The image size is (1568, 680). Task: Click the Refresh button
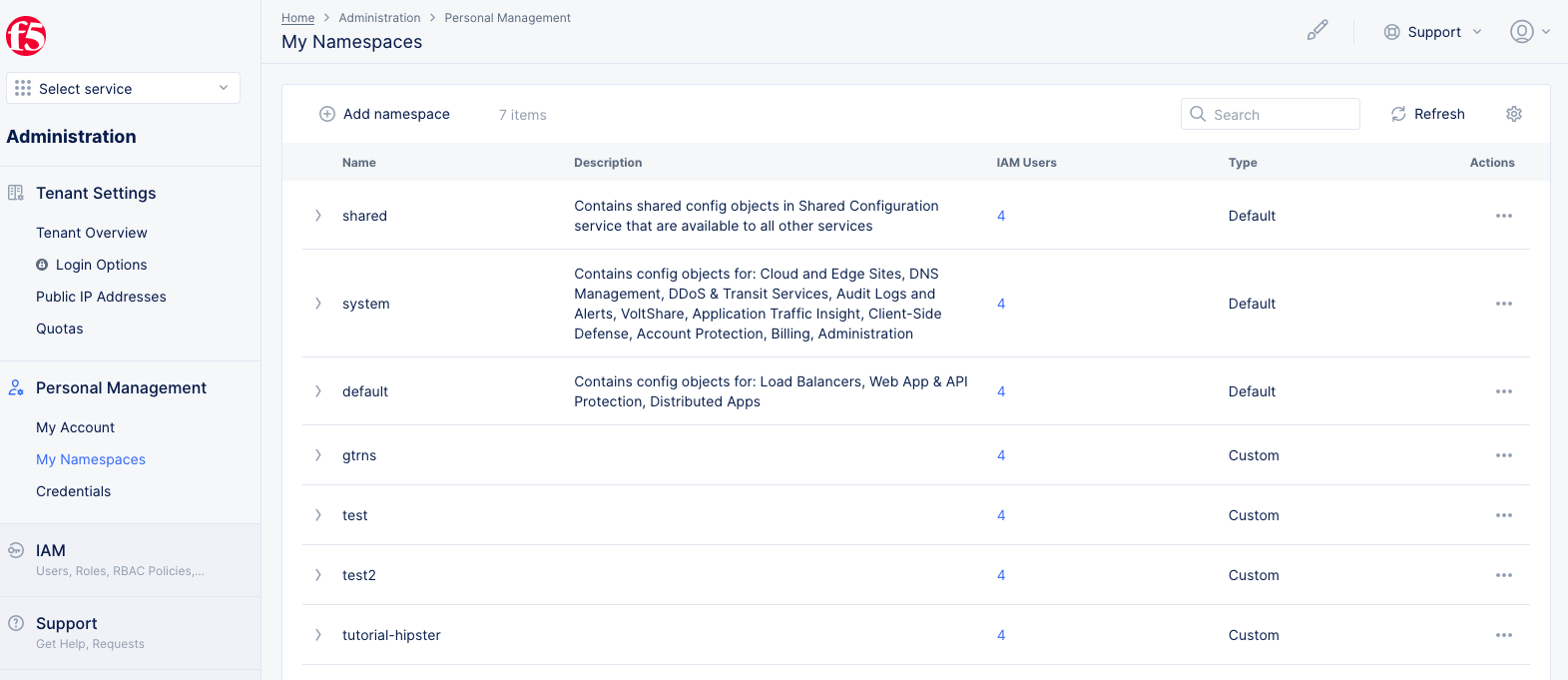click(1428, 114)
